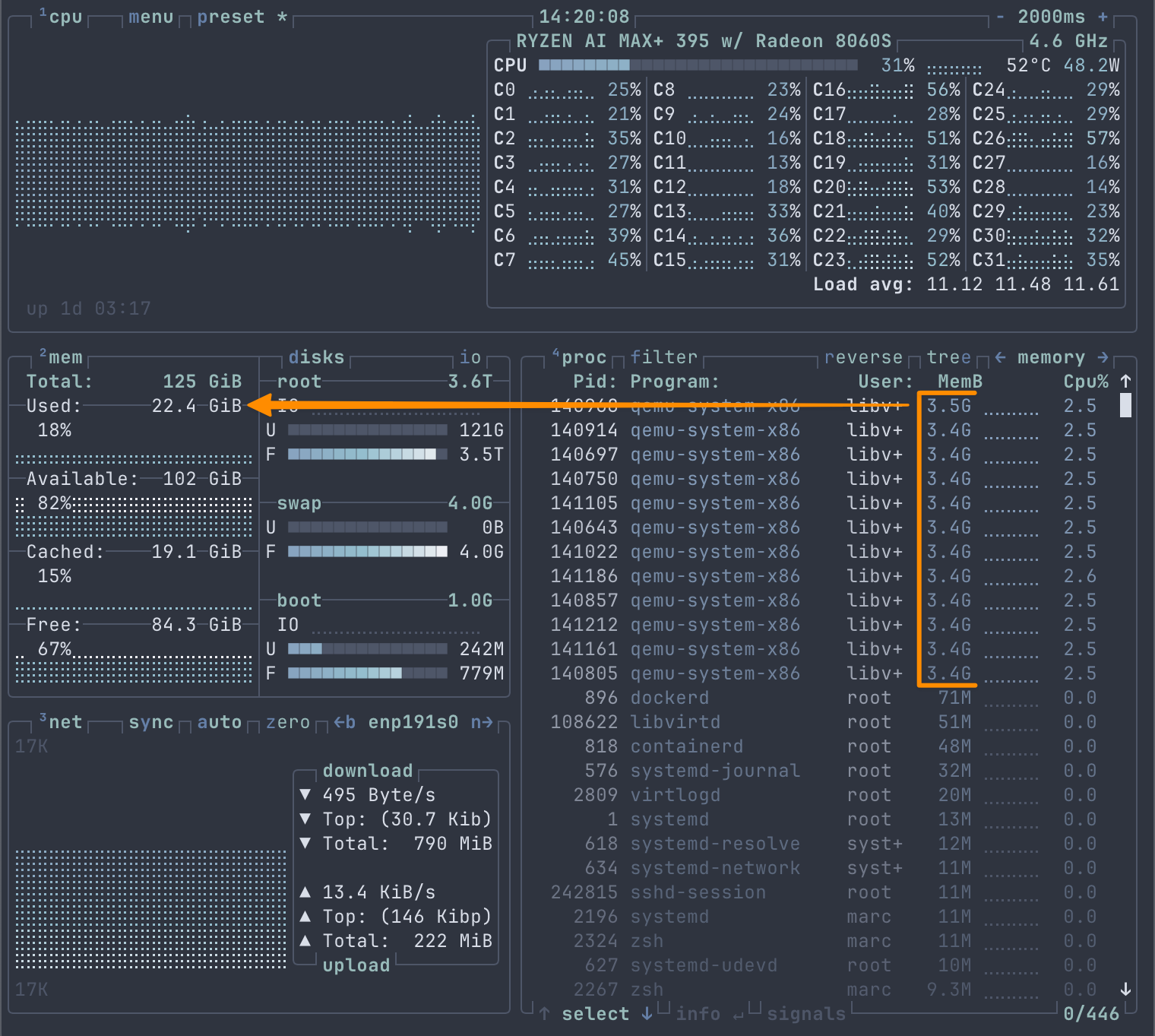Open signals menu for process
This screenshot has height=1036, width=1155.
(x=805, y=1014)
